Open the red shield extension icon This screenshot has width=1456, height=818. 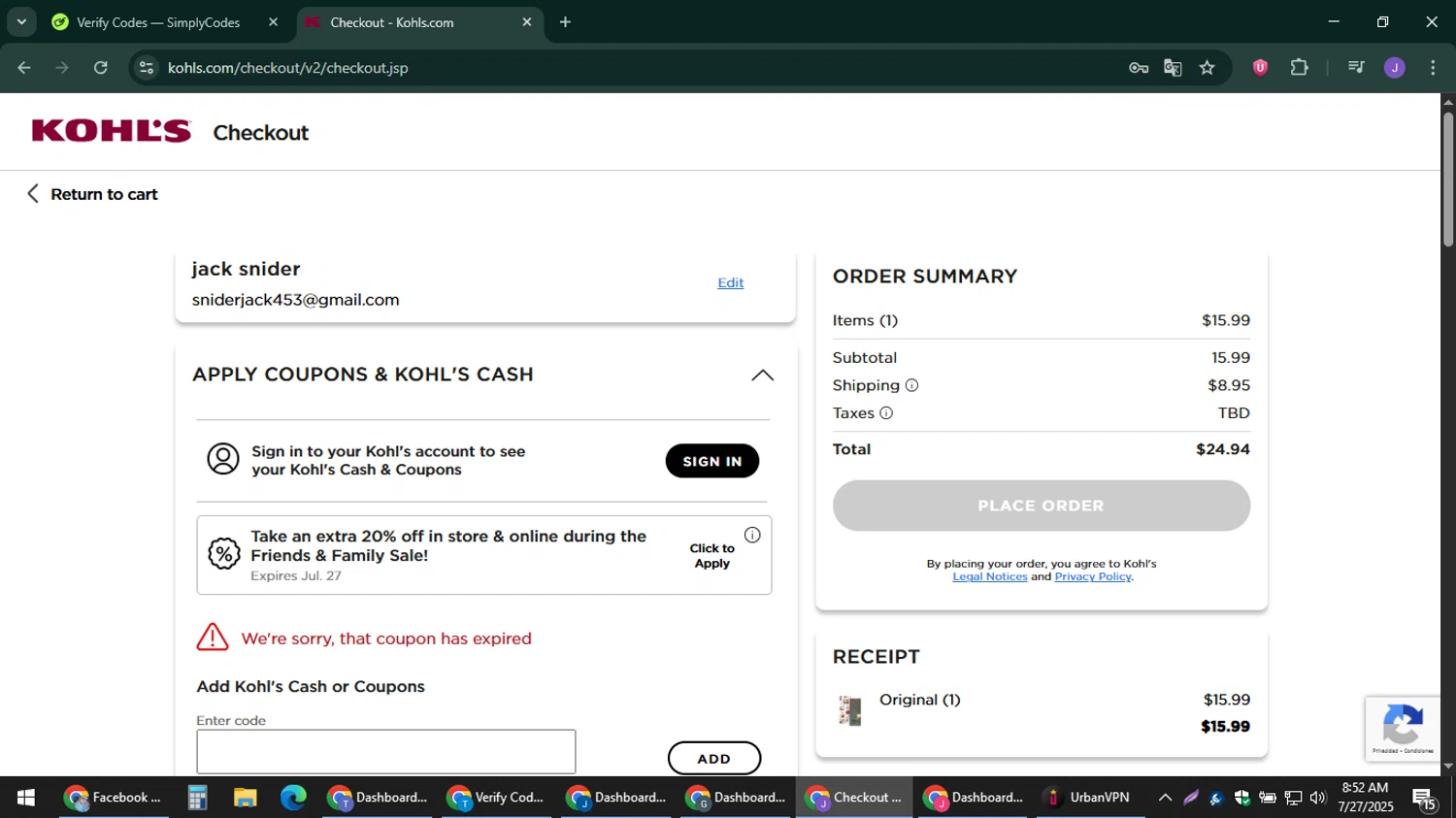click(1260, 68)
